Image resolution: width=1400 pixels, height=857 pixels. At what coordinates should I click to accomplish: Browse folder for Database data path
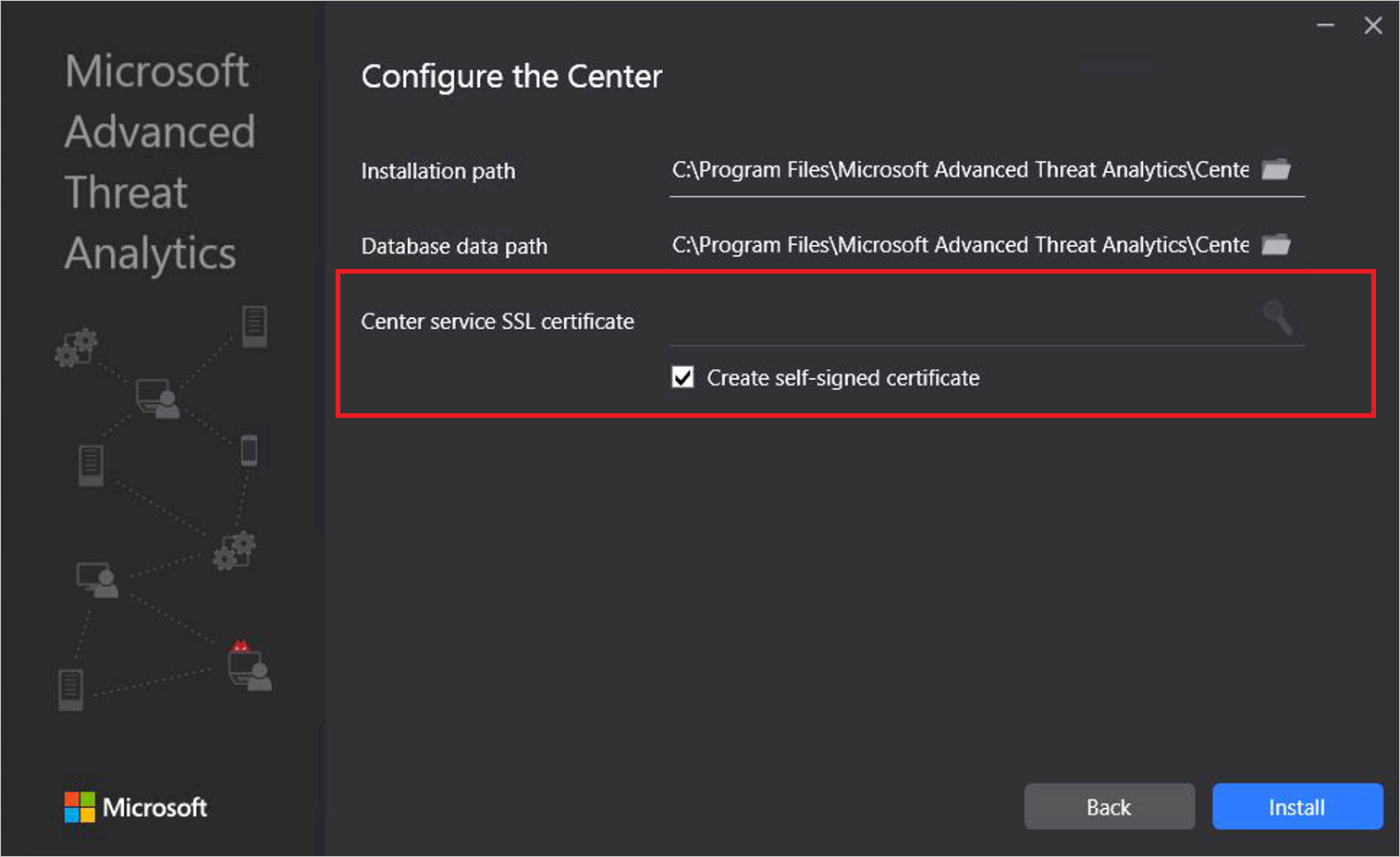point(1276,244)
